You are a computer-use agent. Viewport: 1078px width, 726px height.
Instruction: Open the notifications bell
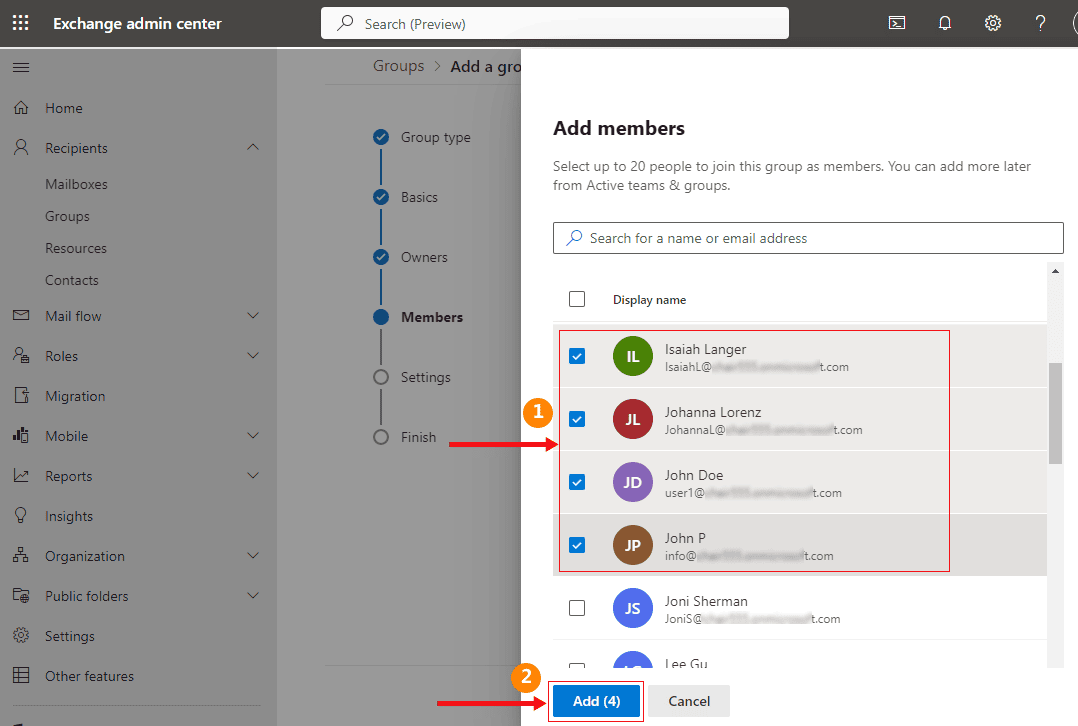(945, 23)
